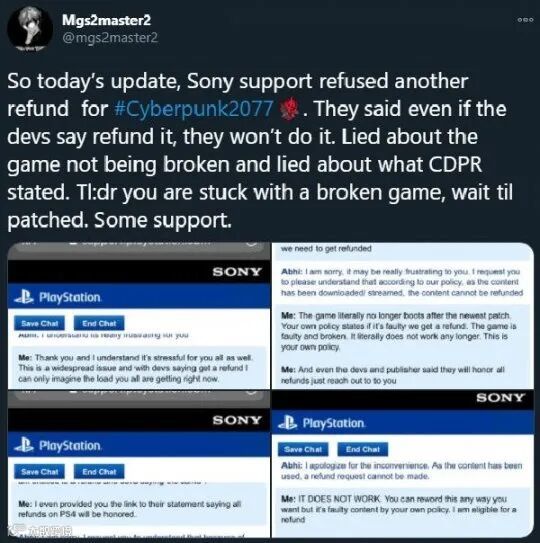Open the Mgs2master2 display name profile link

click(x=106, y=20)
